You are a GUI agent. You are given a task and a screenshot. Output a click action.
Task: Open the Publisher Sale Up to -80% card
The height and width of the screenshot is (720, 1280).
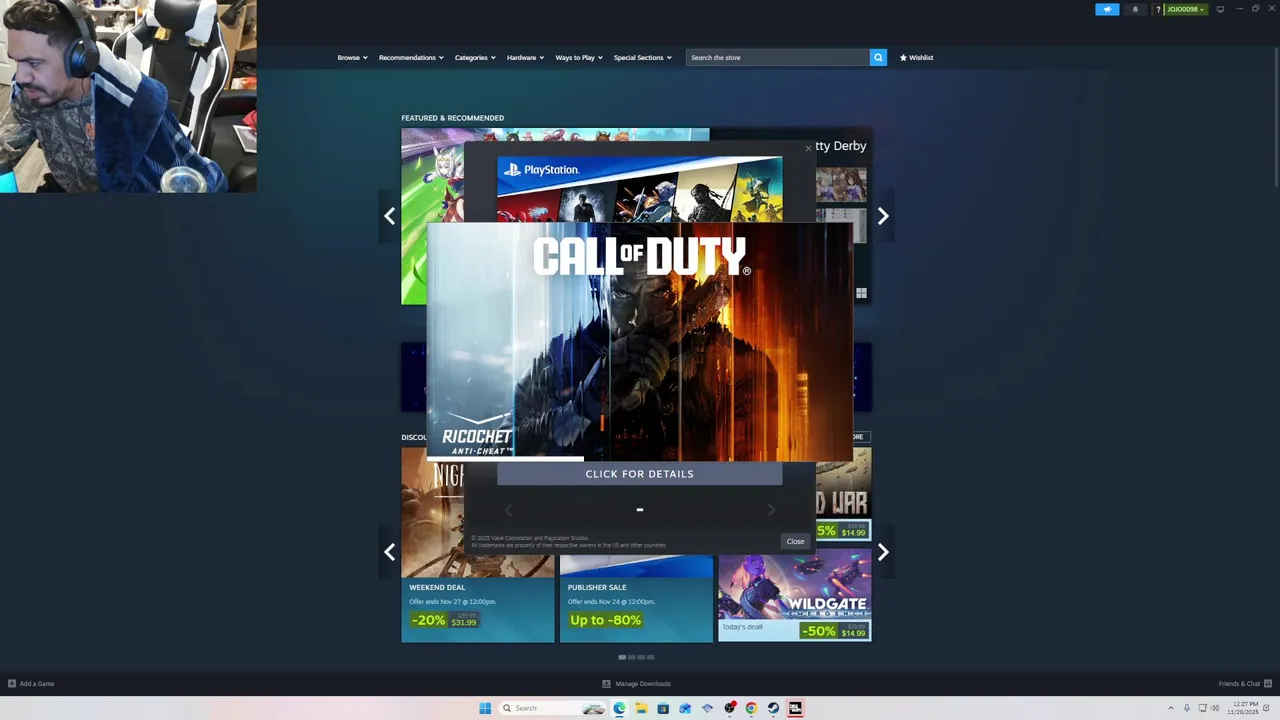(x=636, y=610)
